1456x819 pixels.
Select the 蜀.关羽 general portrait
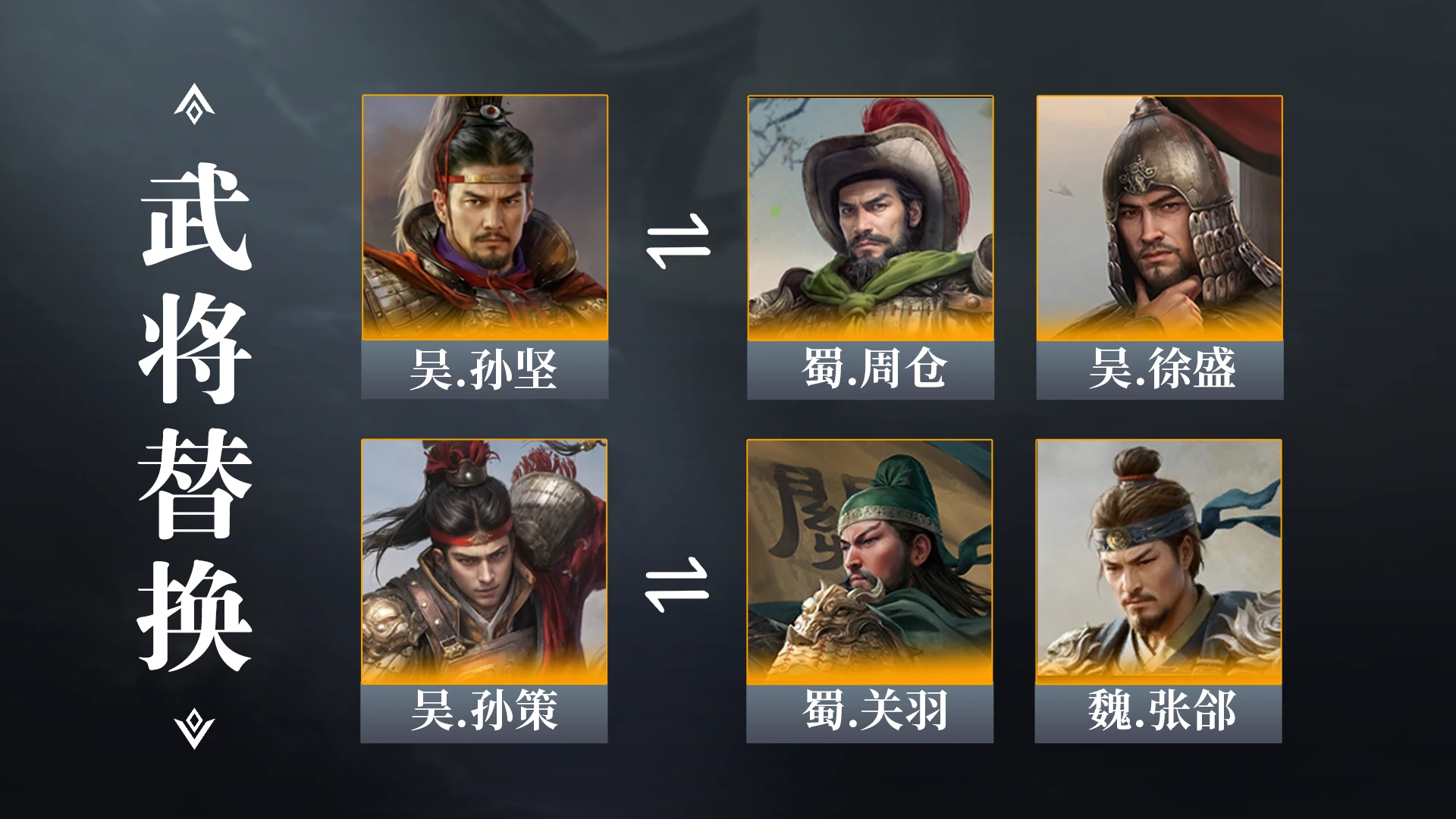870,562
